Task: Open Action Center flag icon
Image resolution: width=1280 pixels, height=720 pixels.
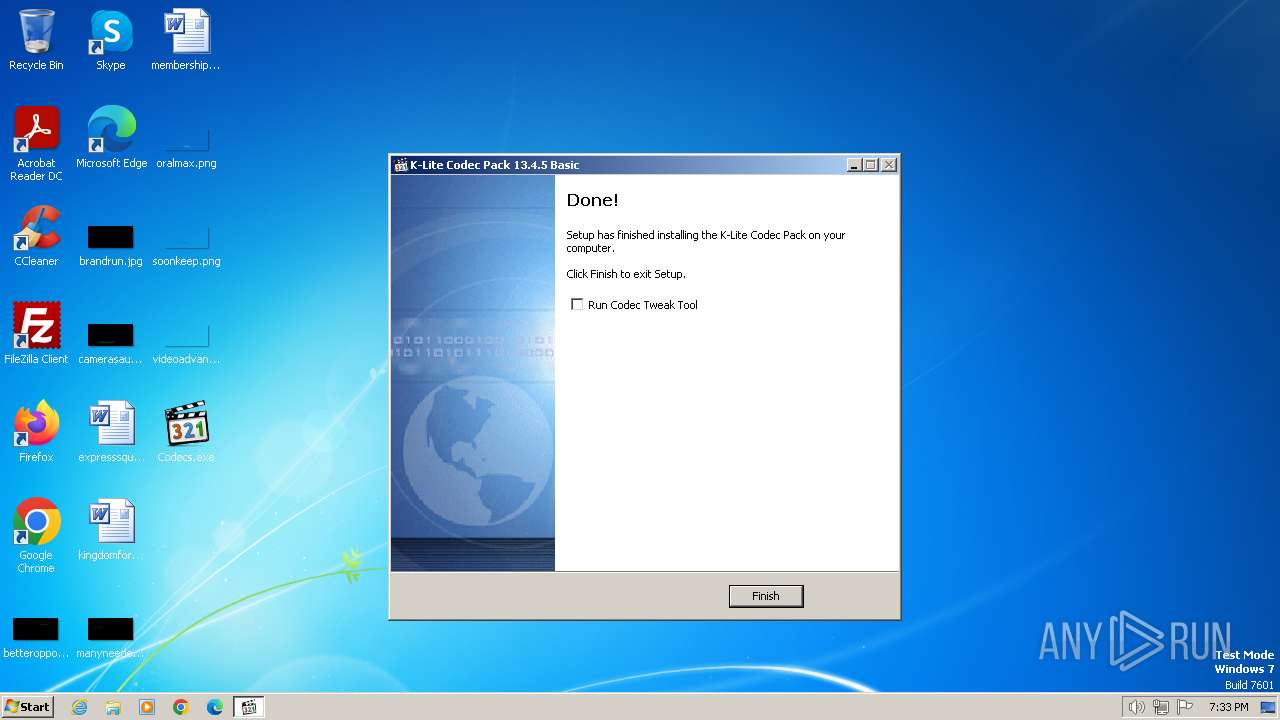Action: pos(1185,707)
